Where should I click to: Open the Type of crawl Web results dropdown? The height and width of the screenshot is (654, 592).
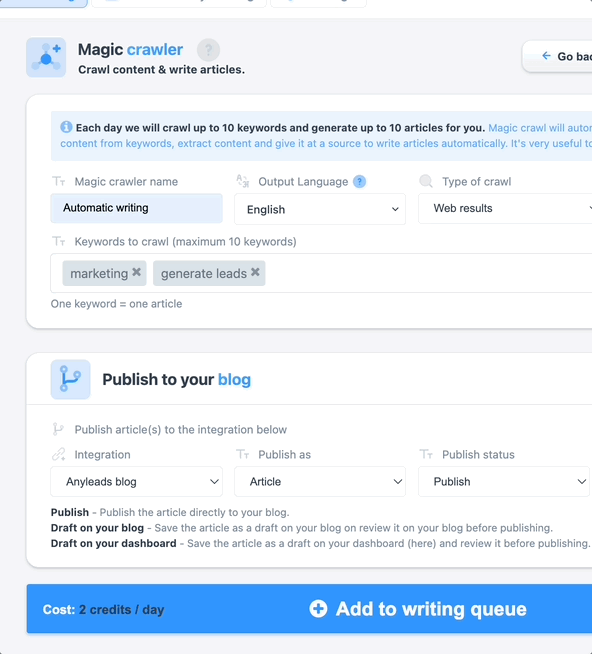[x=505, y=208]
